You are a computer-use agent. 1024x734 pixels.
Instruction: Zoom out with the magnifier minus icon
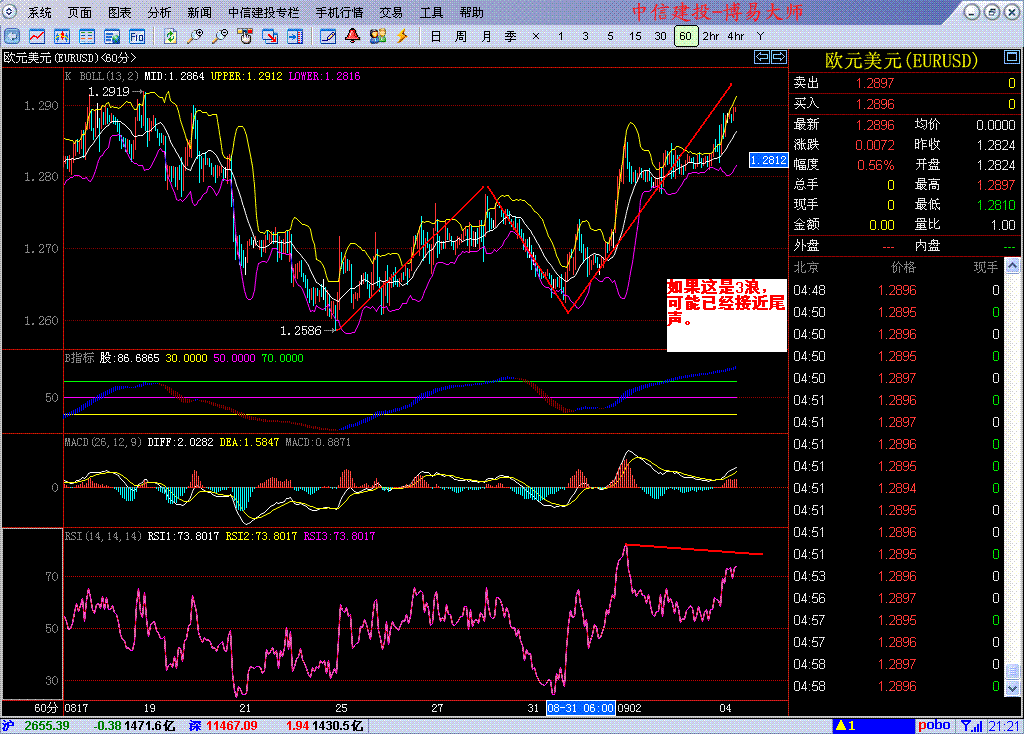click(220, 37)
